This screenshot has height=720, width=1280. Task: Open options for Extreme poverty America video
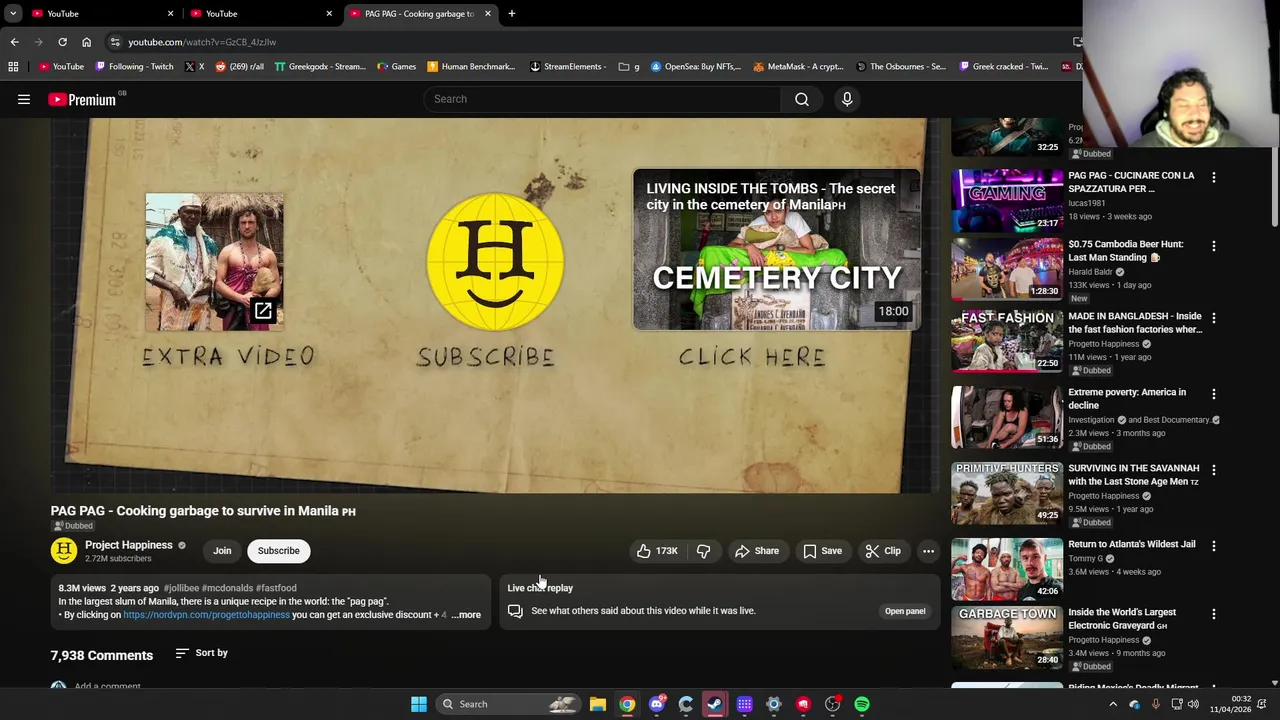click(1214, 394)
